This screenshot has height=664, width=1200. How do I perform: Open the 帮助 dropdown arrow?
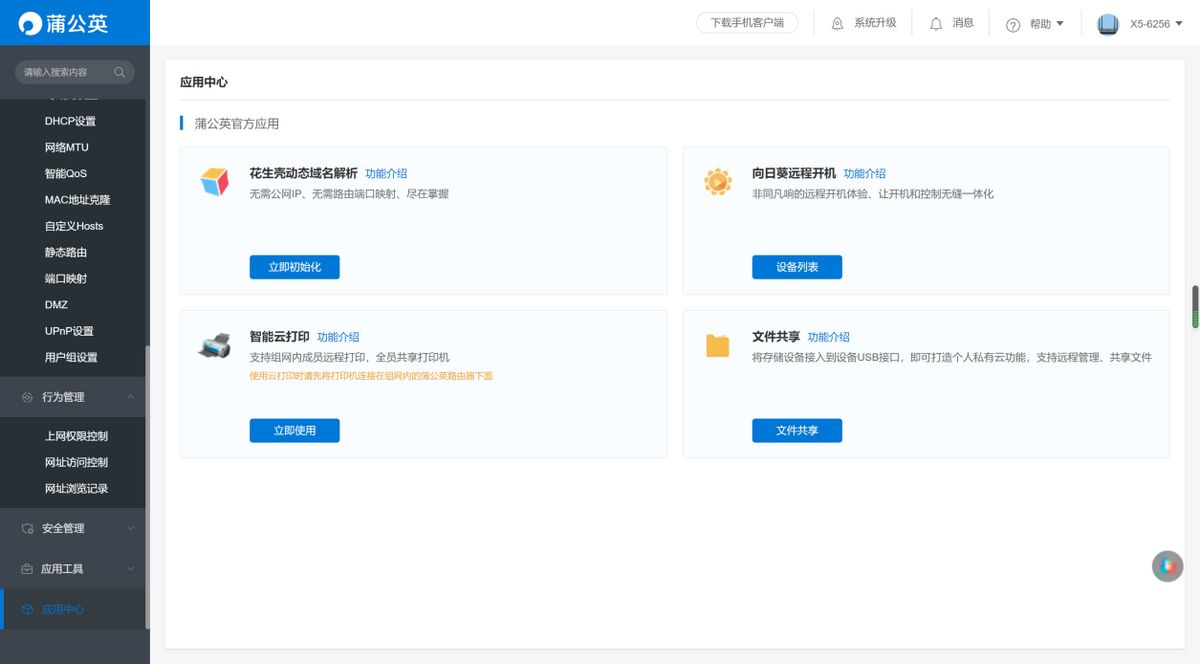(1060, 23)
